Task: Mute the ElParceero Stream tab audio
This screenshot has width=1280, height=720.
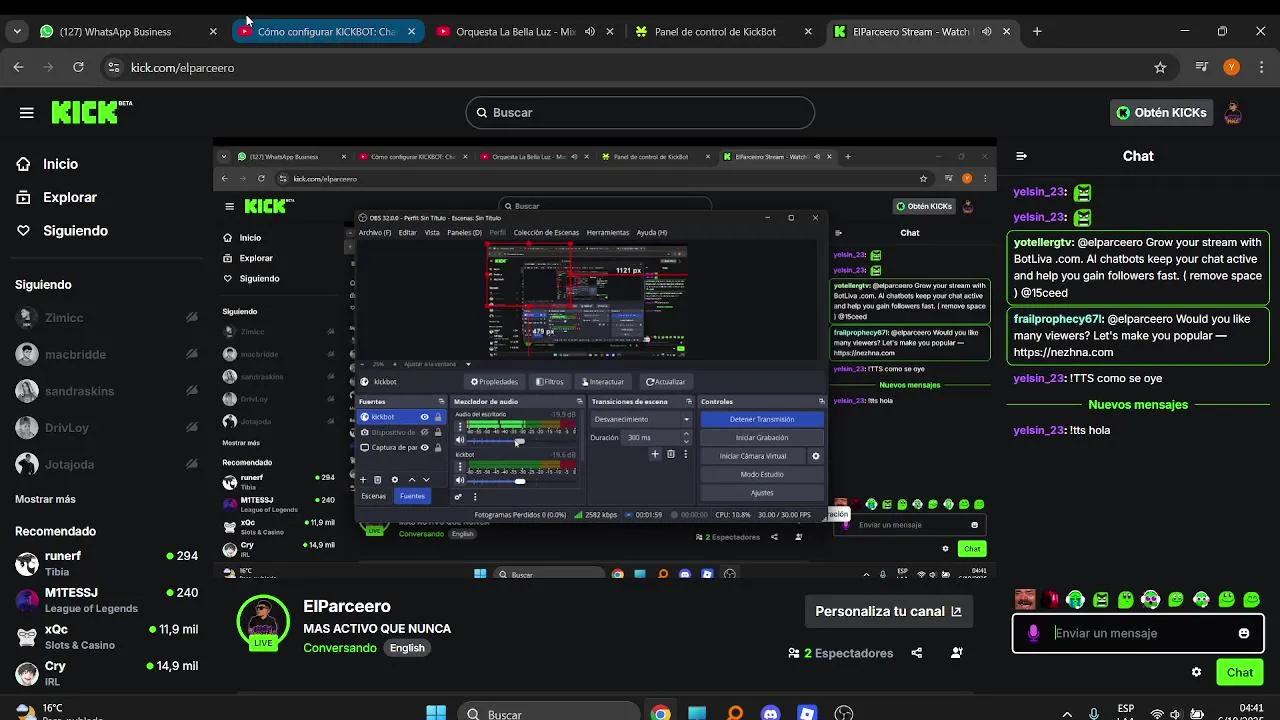Action: click(987, 32)
